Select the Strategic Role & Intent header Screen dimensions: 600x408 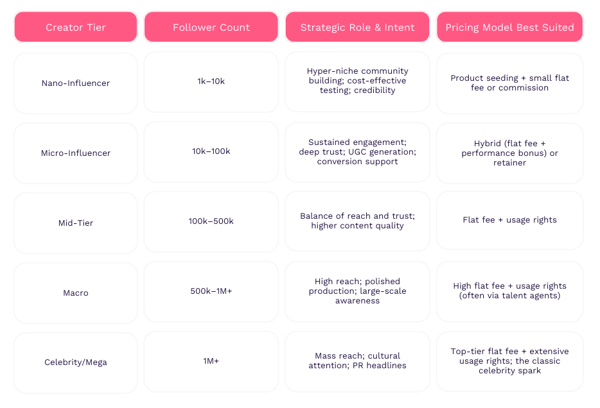tap(357, 27)
